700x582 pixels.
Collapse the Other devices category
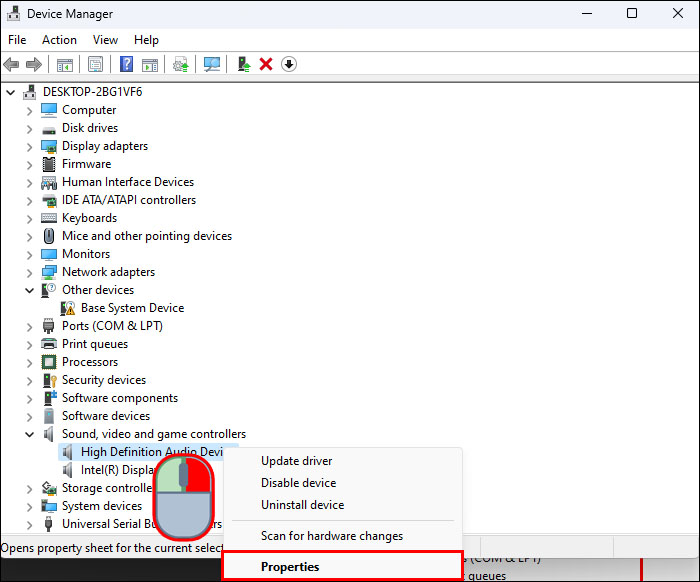[29, 291]
